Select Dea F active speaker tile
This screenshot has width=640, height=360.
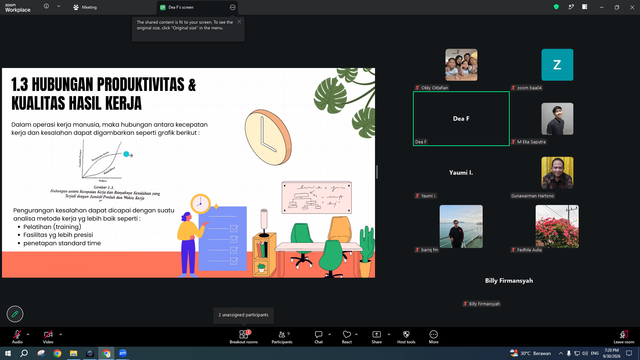[461, 118]
